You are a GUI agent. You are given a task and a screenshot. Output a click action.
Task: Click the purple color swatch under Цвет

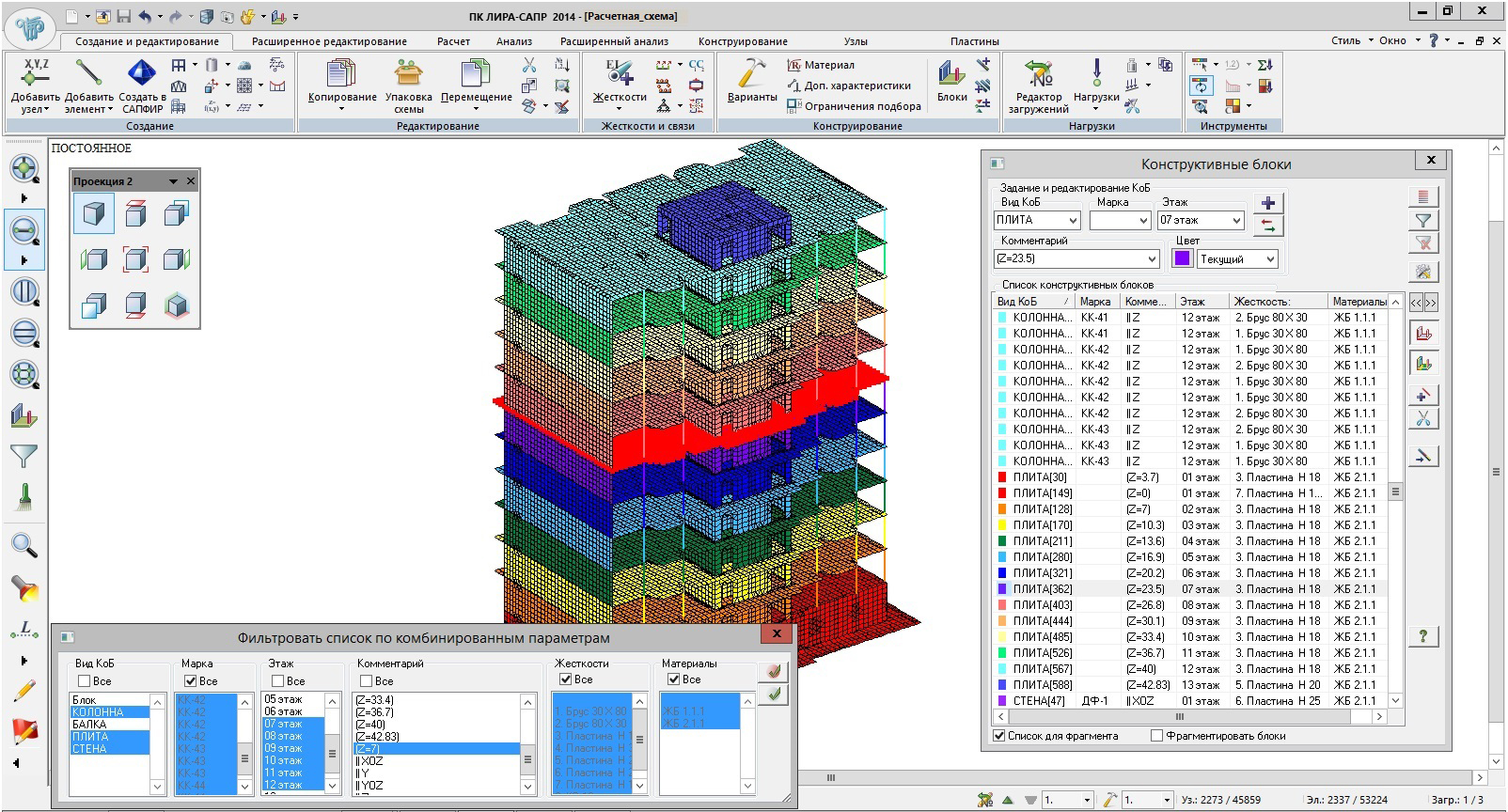[1183, 258]
